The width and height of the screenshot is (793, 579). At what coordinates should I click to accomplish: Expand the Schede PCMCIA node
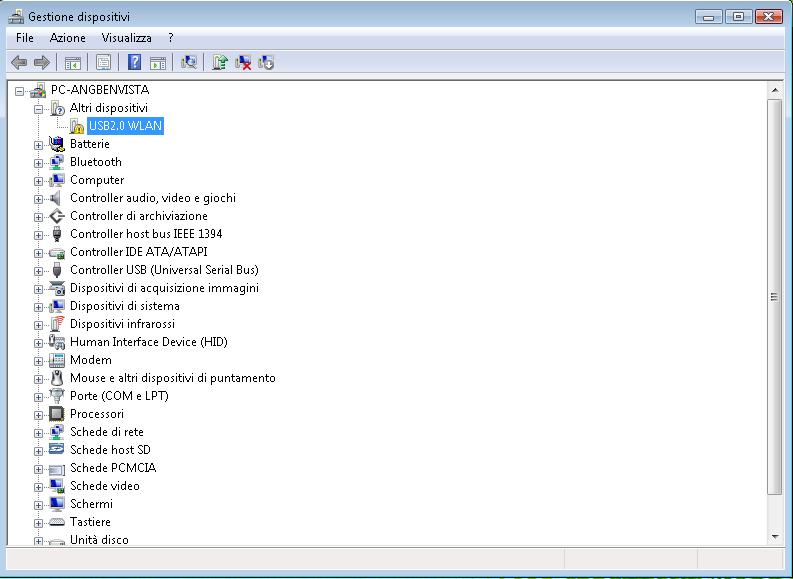click(38, 469)
